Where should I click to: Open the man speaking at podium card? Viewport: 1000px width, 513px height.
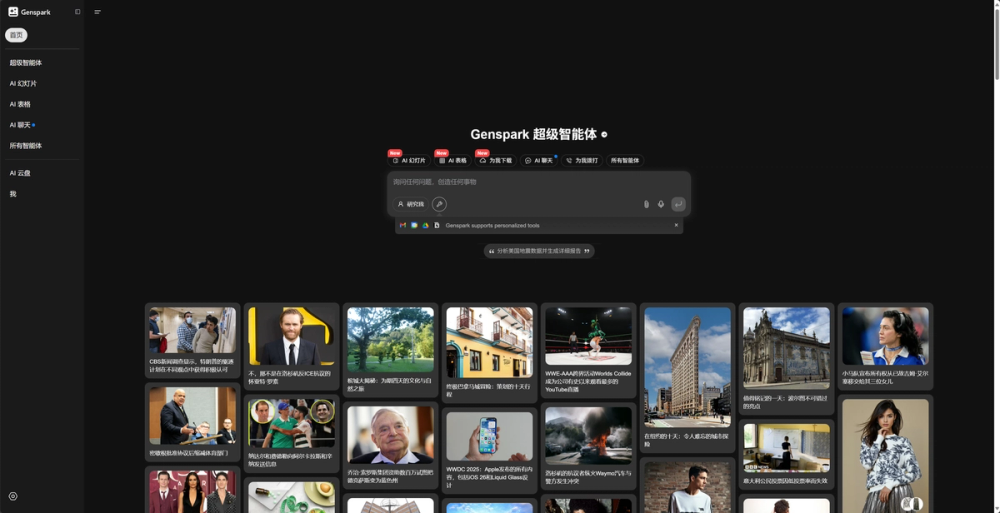pos(193,422)
